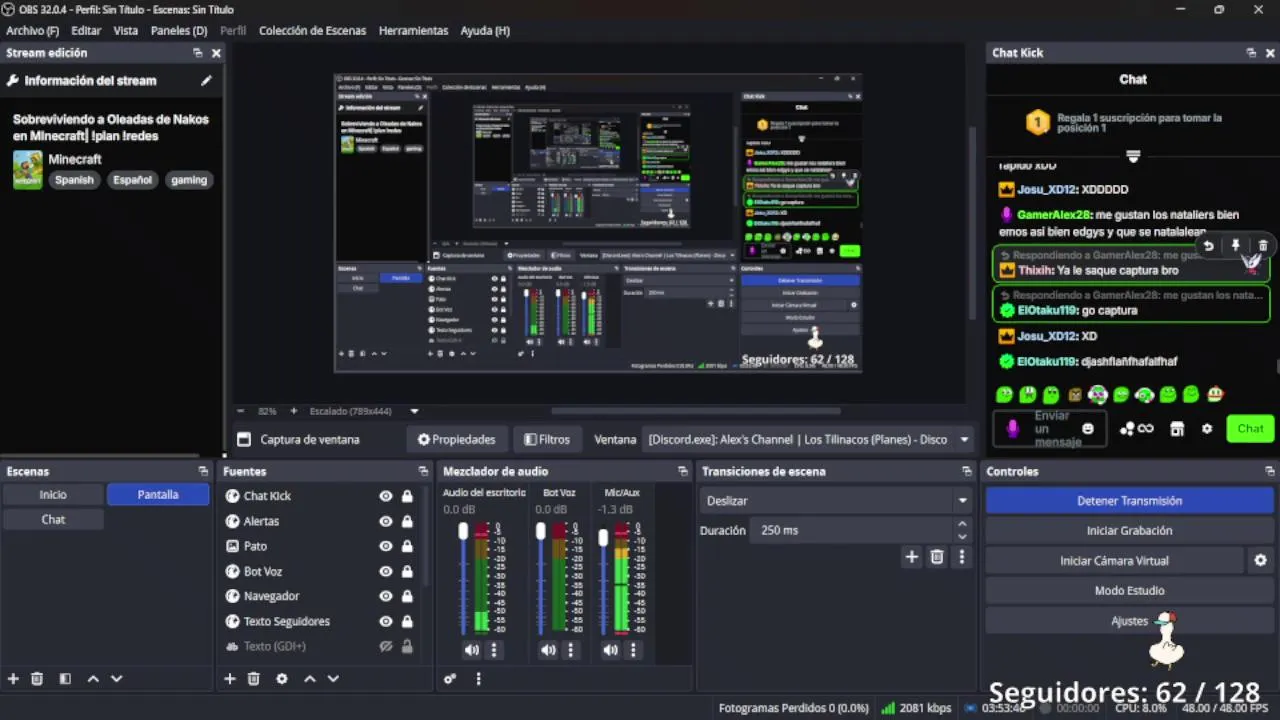Mute the Mic/Aux track
1280x720 pixels.
click(x=611, y=650)
